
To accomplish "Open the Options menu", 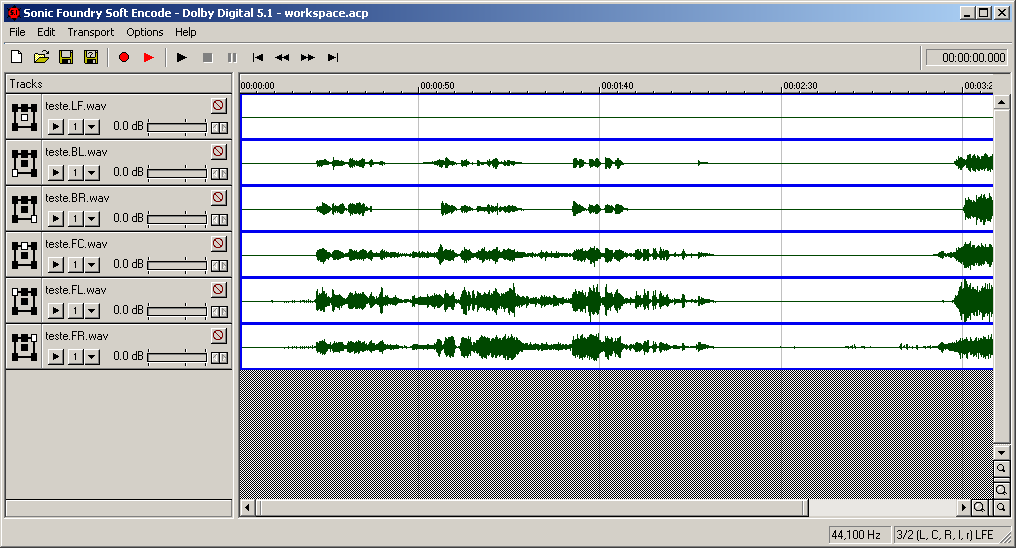I will click(x=144, y=32).
